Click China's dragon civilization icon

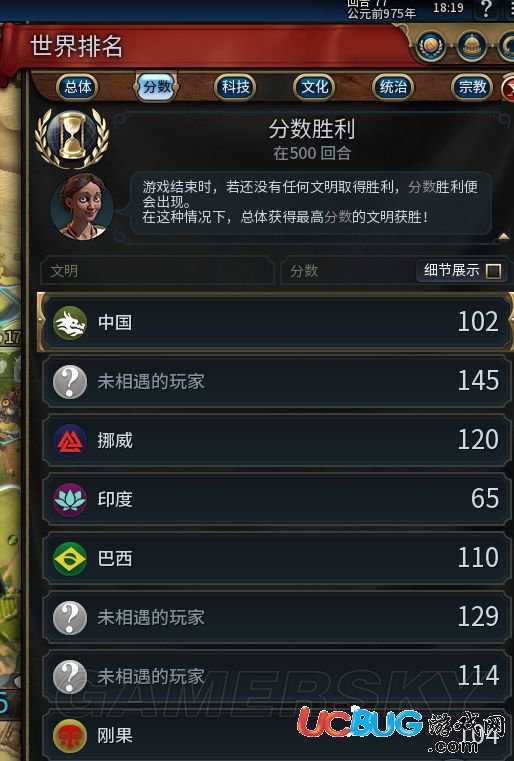point(70,323)
